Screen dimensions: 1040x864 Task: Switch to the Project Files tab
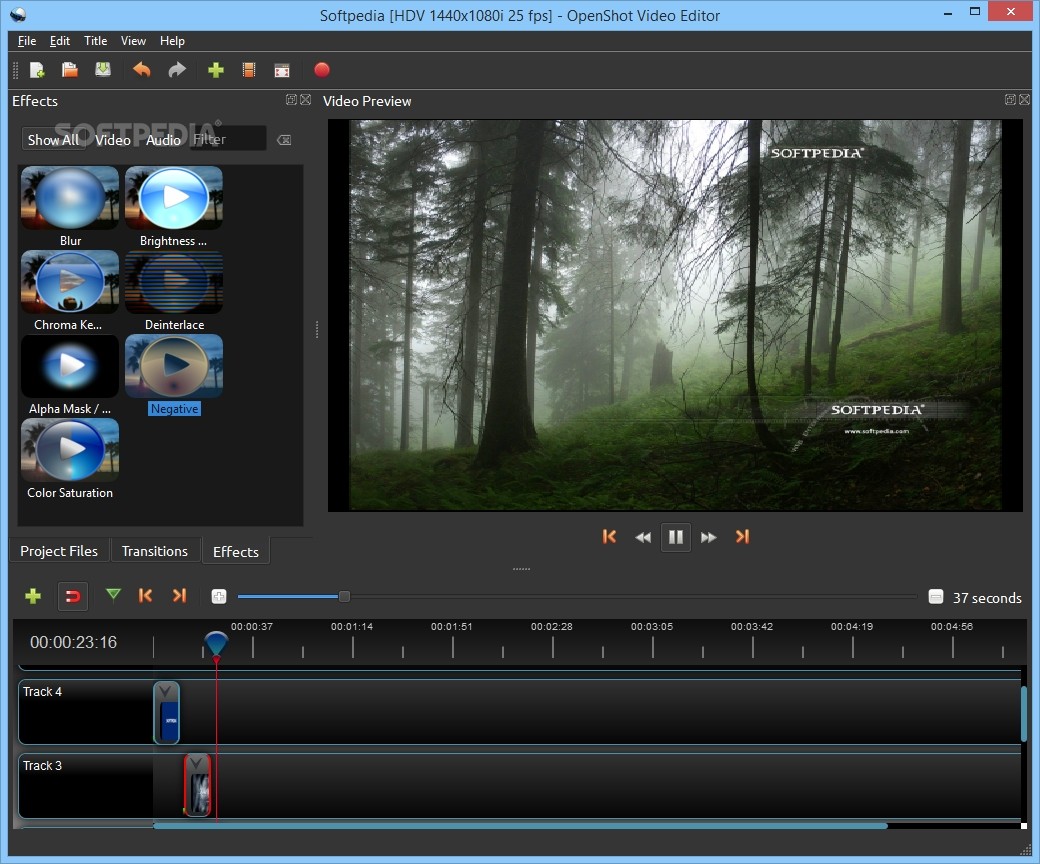tap(59, 551)
